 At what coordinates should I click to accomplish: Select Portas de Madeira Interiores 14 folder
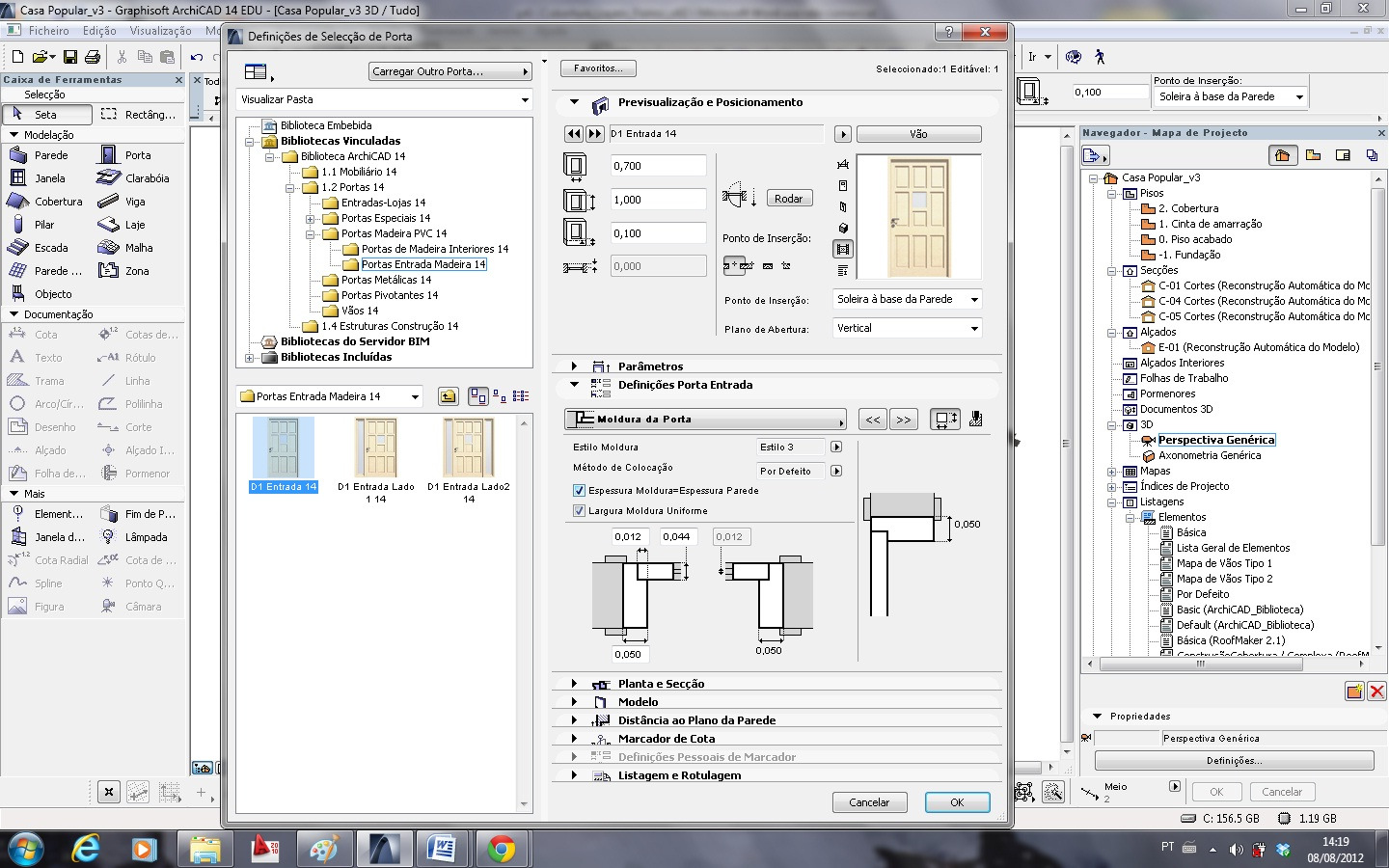[x=434, y=249]
